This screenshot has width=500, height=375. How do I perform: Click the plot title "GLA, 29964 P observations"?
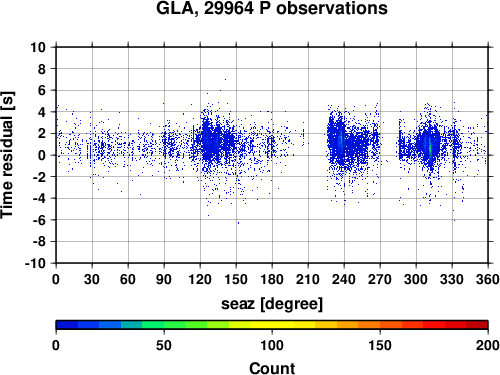pos(272,8)
